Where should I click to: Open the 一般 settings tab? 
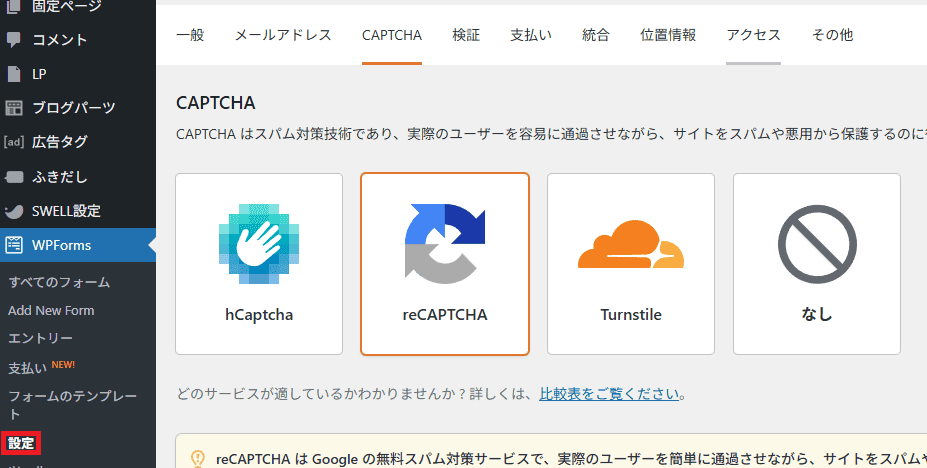[190, 35]
